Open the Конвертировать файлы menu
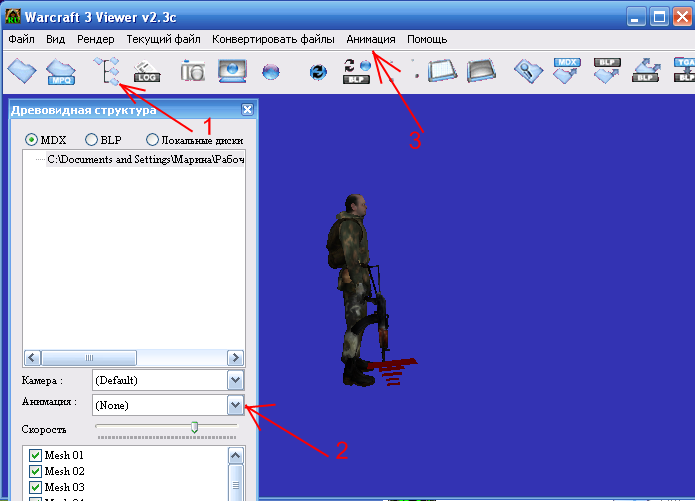 pos(273,39)
